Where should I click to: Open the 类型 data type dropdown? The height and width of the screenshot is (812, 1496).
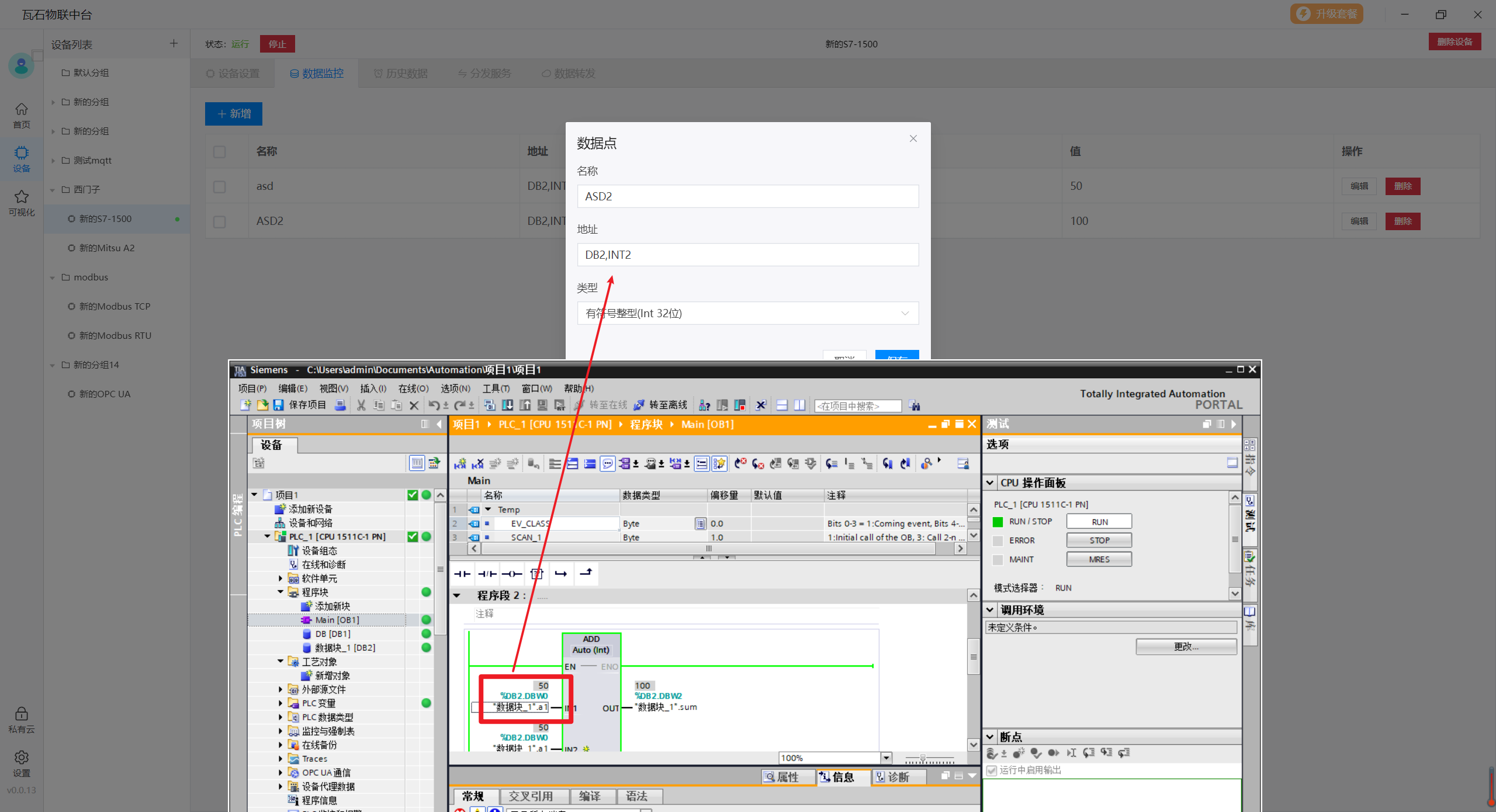click(x=747, y=313)
